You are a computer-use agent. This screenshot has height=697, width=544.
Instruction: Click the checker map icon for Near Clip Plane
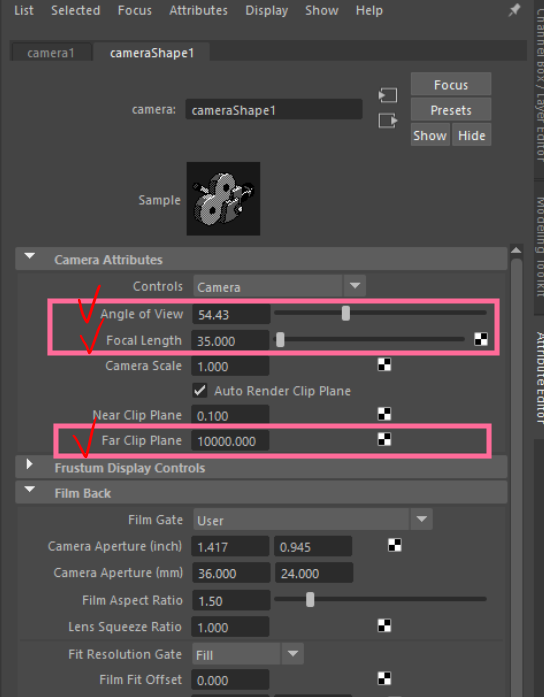click(384, 414)
